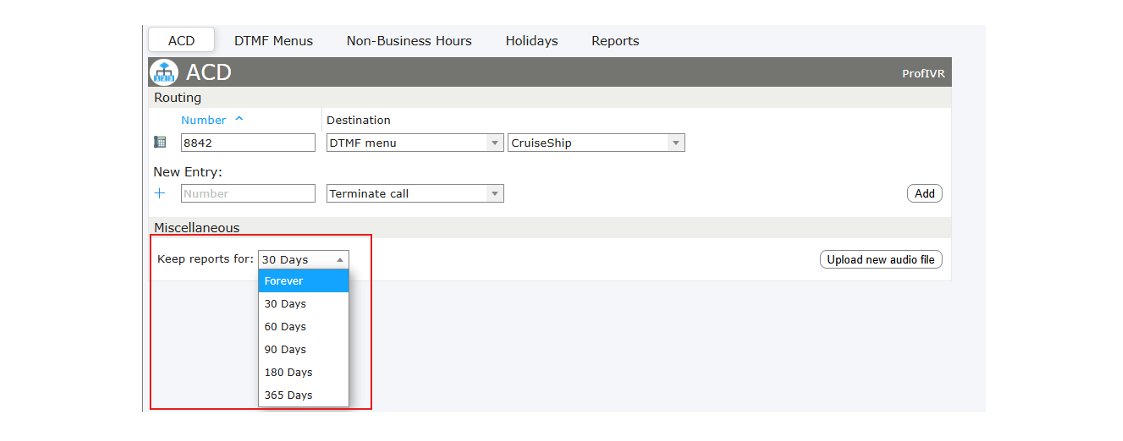Collapse the Keep reports for dropdown
The height and width of the screenshot is (441, 1123).
click(x=304, y=260)
